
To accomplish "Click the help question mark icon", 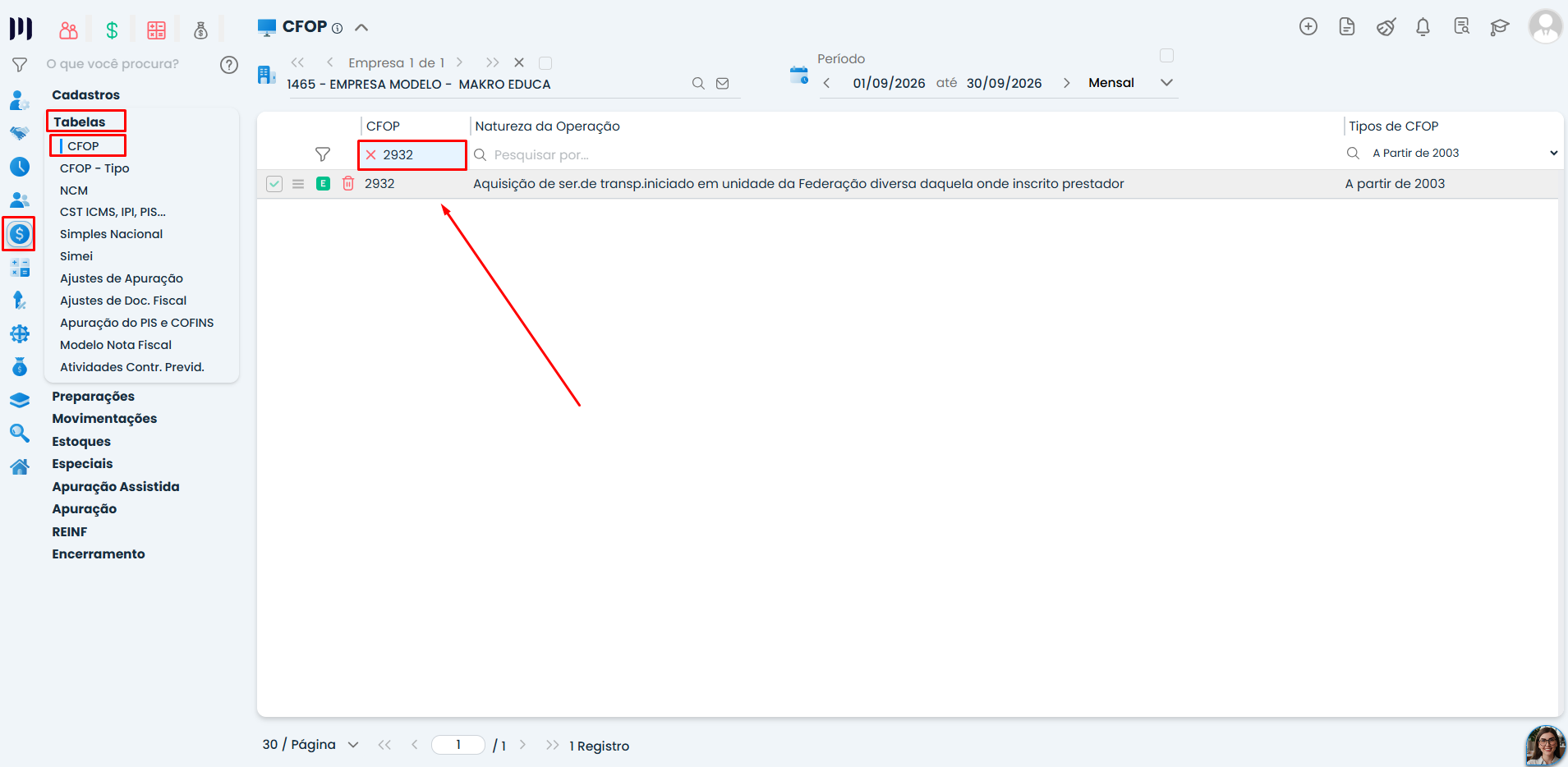I will point(229,65).
